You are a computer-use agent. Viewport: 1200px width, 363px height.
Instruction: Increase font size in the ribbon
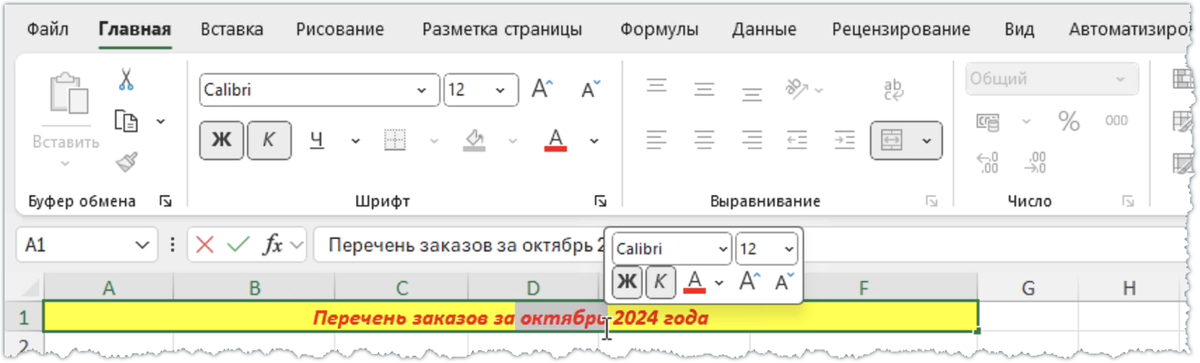[542, 89]
